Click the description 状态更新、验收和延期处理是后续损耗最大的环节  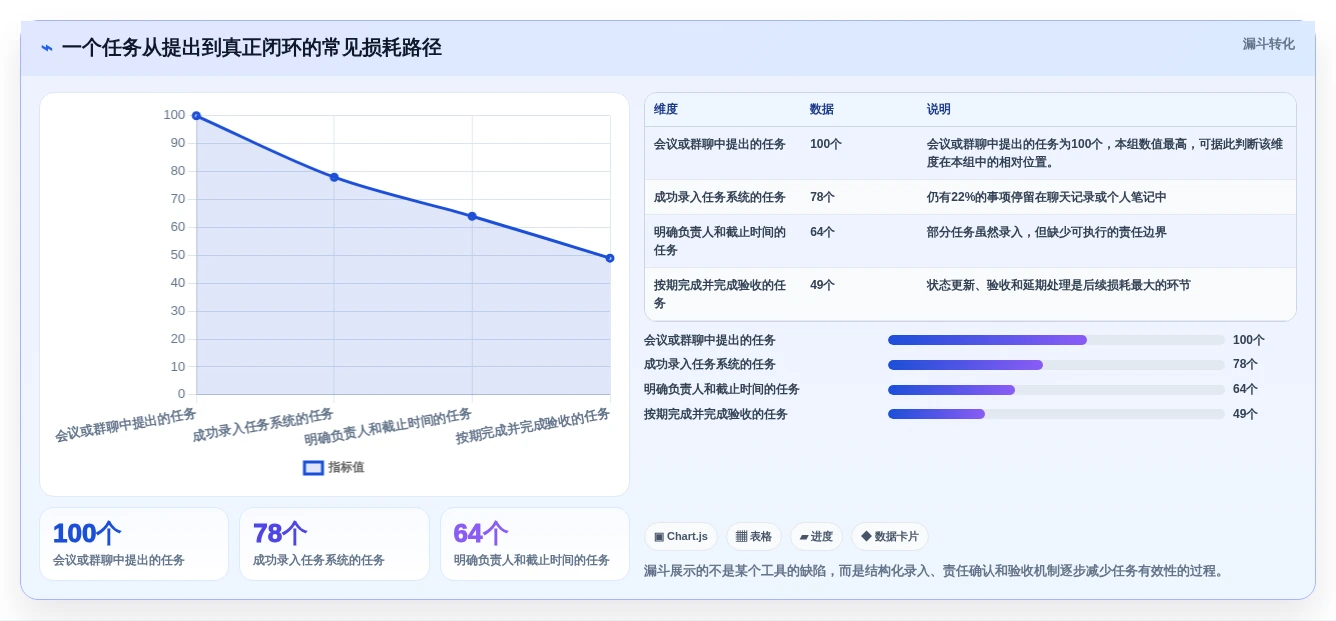click(x=1059, y=285)
